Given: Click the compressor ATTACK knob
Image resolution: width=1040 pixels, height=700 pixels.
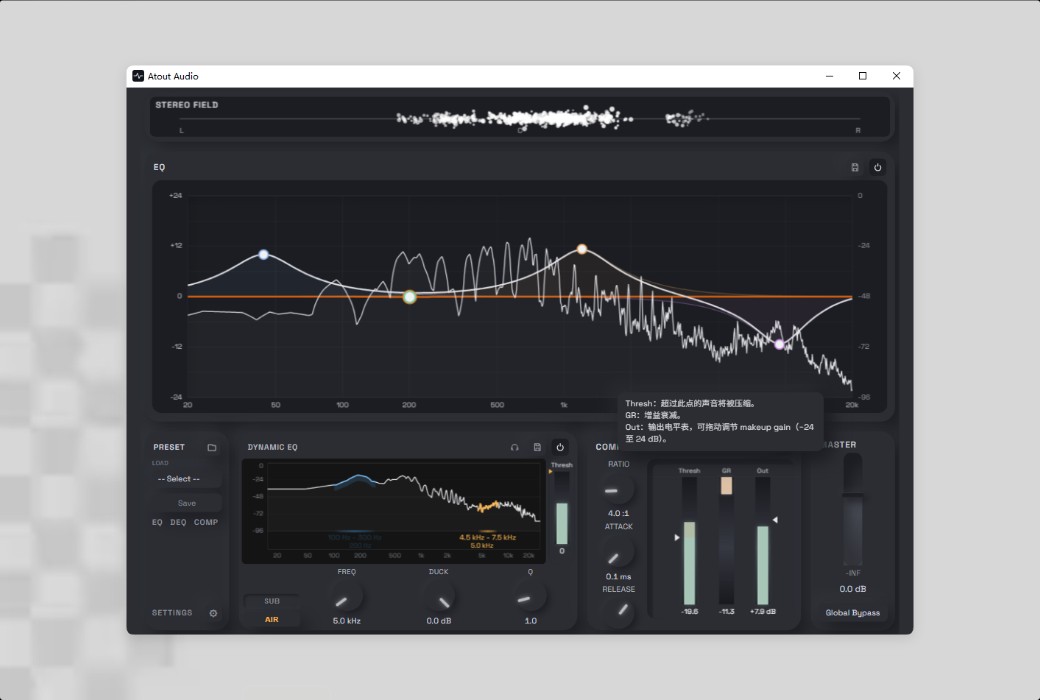Looking at the screenshot, I should pyautogui.click(x=618, y=553).
